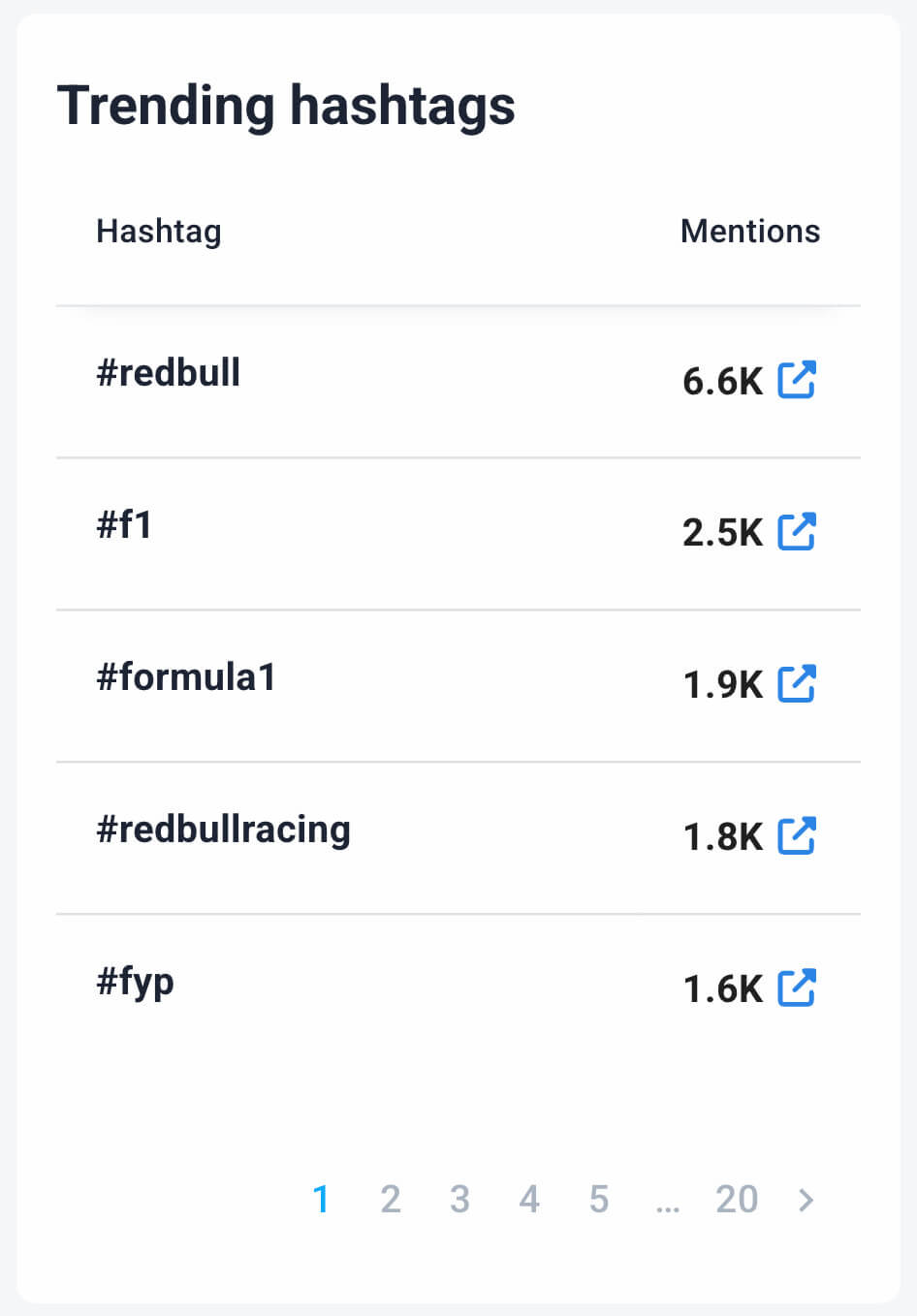Open external link for #fyp mentions
This screenshot has width=917, height=1316.
pyautogui.click(x=797, y=987)
